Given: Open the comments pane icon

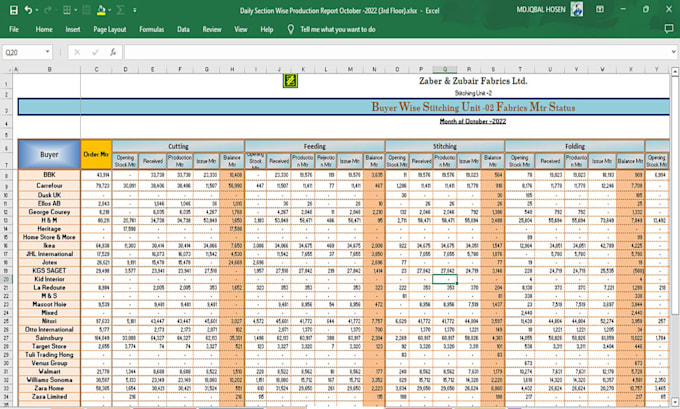Looking at the screenshot, I should tap(668, 29).
